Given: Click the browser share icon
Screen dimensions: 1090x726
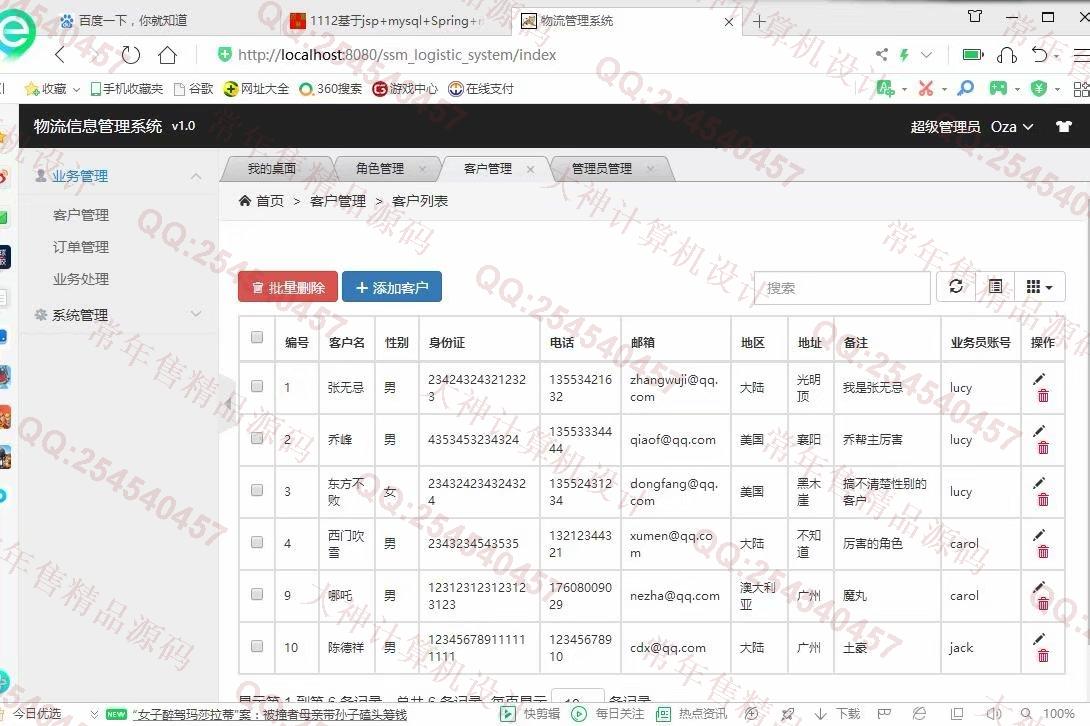Looking at the screenshot, I should pyautogui.click(x=881, y=54).
